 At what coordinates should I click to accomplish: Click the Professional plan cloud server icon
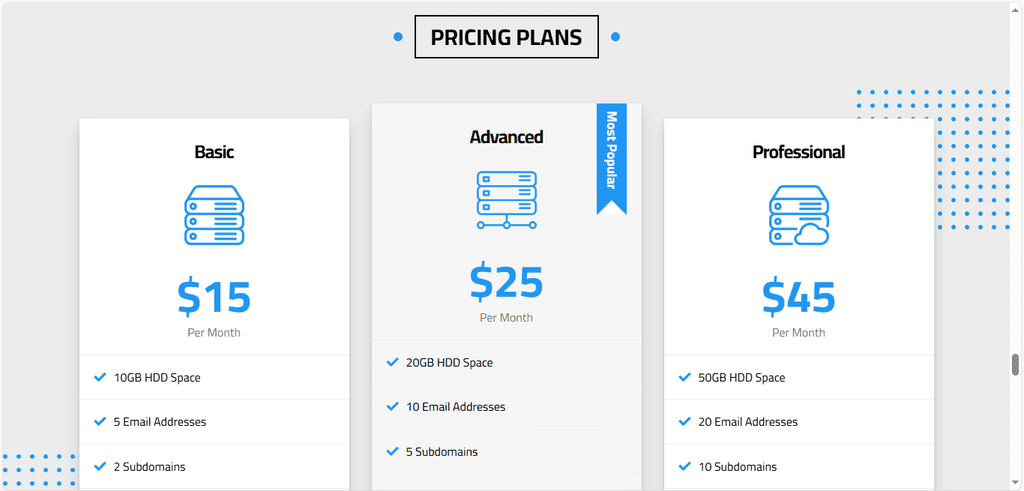point(798,215)
